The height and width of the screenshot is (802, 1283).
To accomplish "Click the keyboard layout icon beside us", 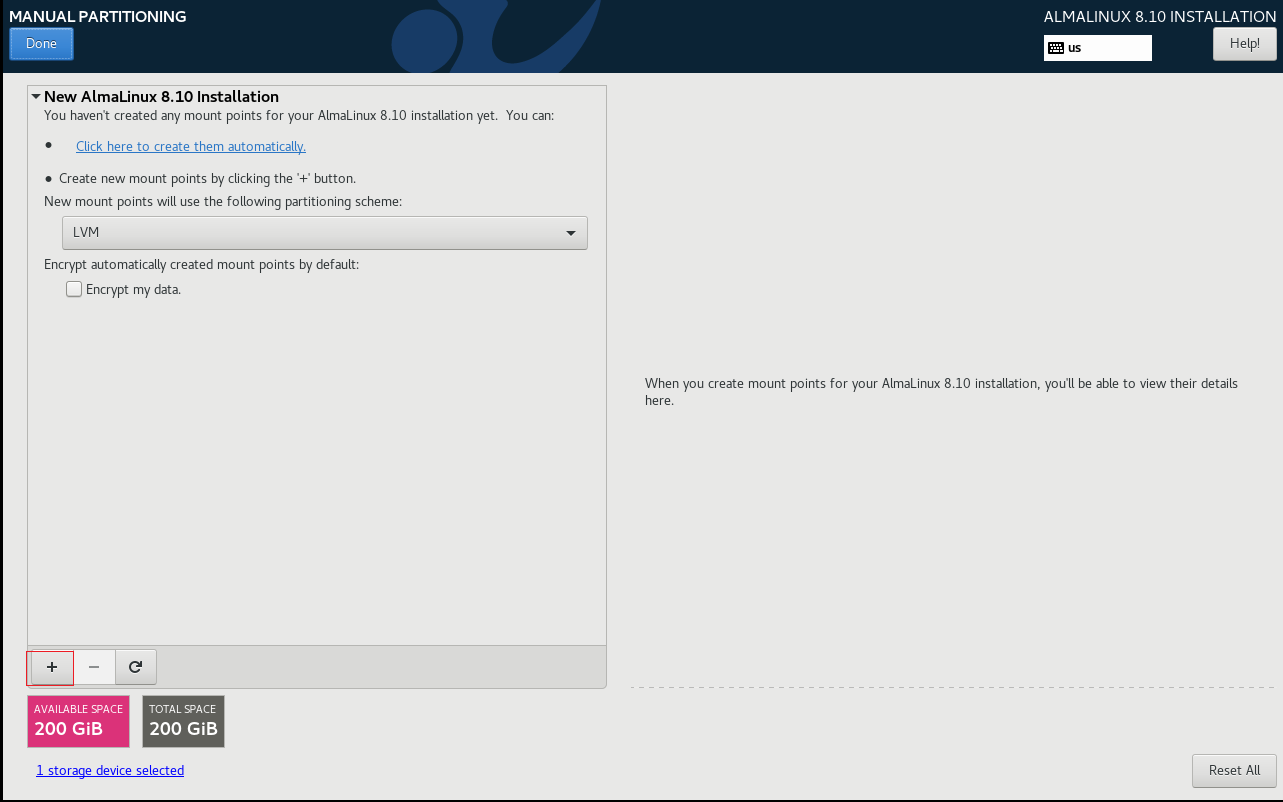I will tap(1055, 47).
